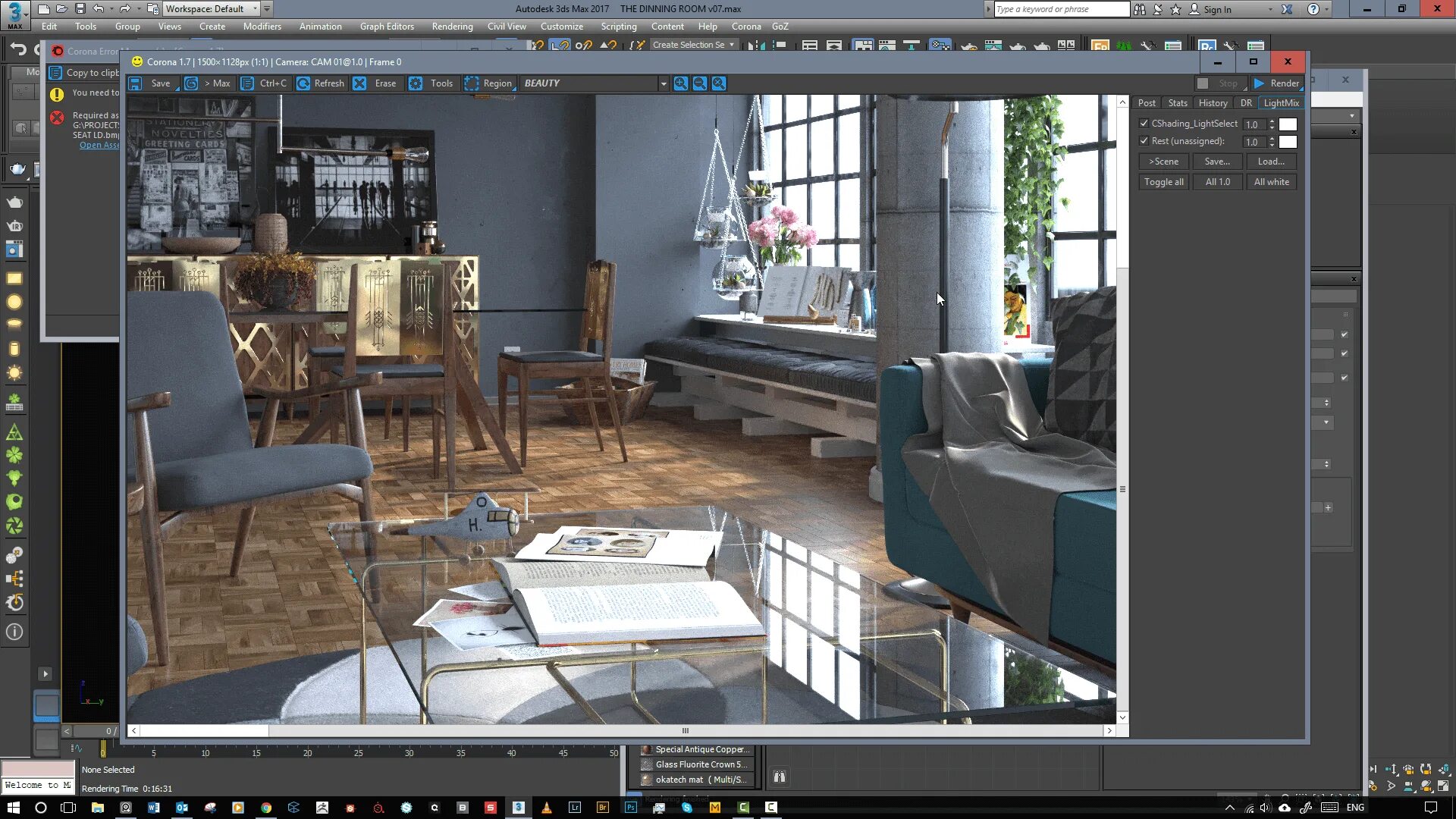Viewport: 1456px width, 819px height.
Task: Disable the Rest (unassigned) checkbox
Action: (x=1144, y=141)
